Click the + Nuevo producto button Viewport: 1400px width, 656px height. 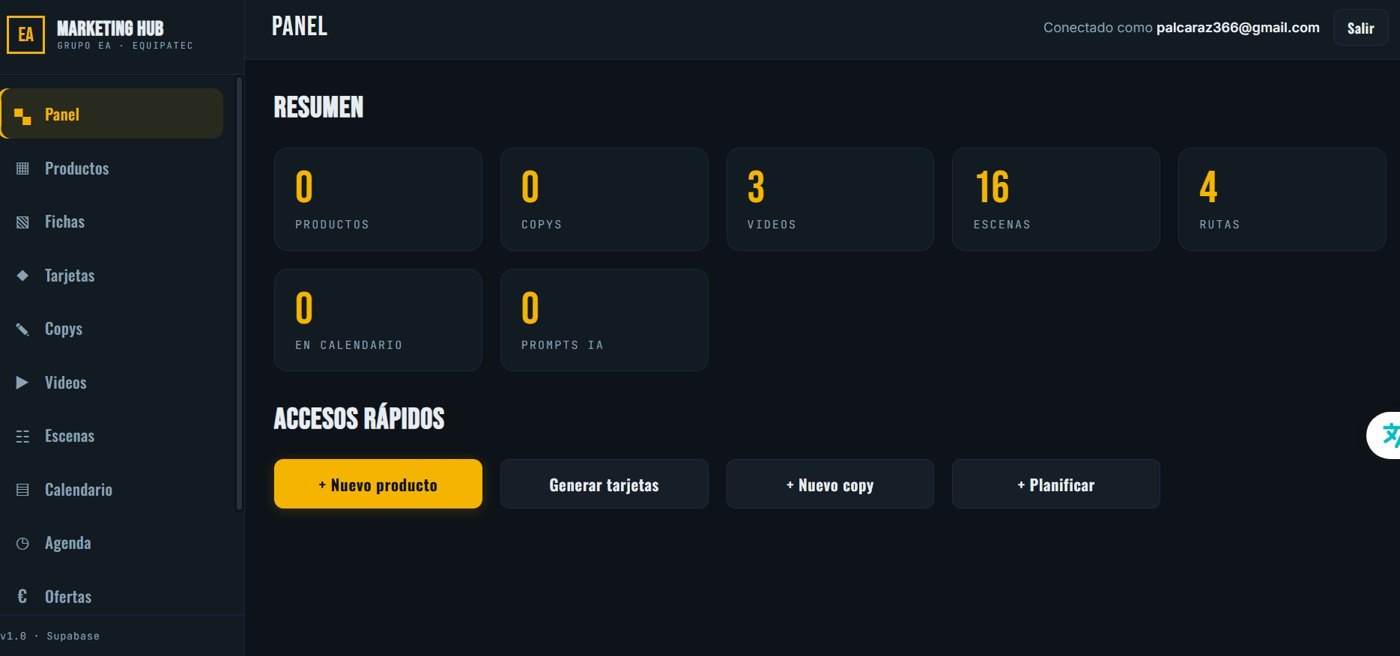click(x=378, y=484)
